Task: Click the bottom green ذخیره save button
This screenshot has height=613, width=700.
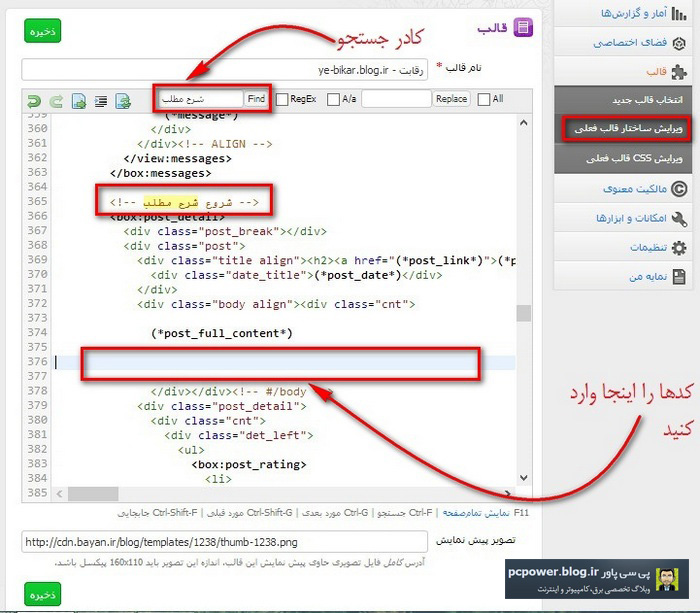Action: [42, 594]
